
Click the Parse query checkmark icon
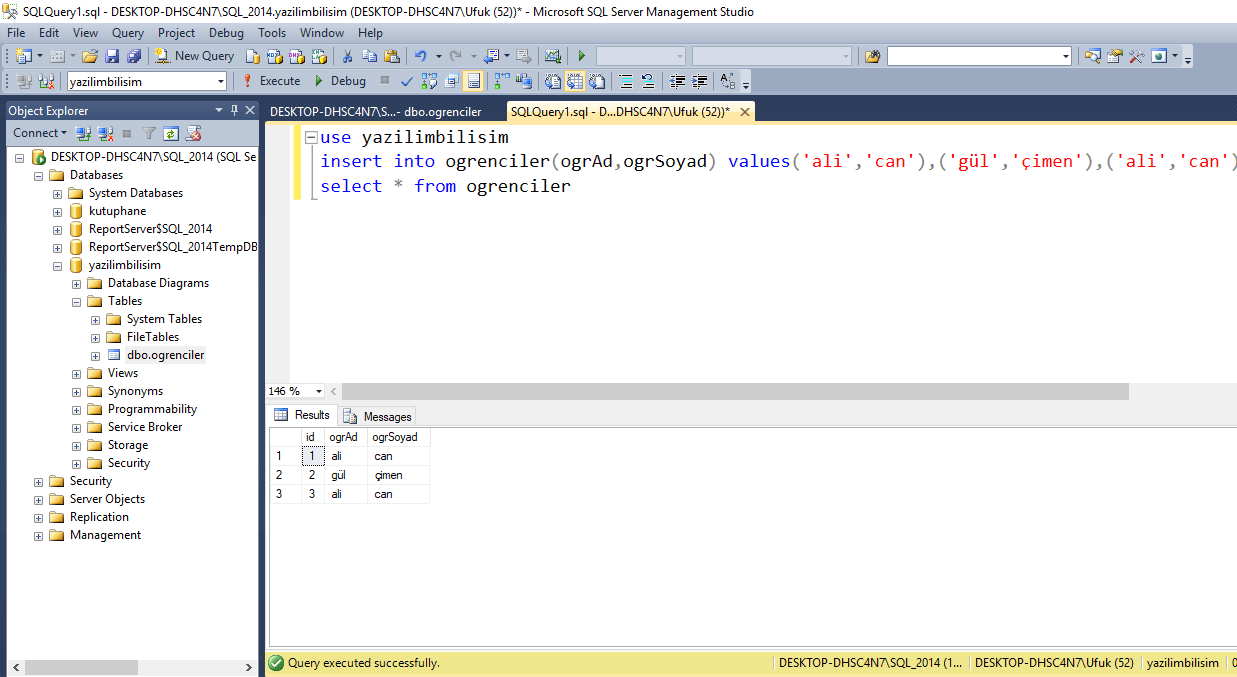coord(407,81)
